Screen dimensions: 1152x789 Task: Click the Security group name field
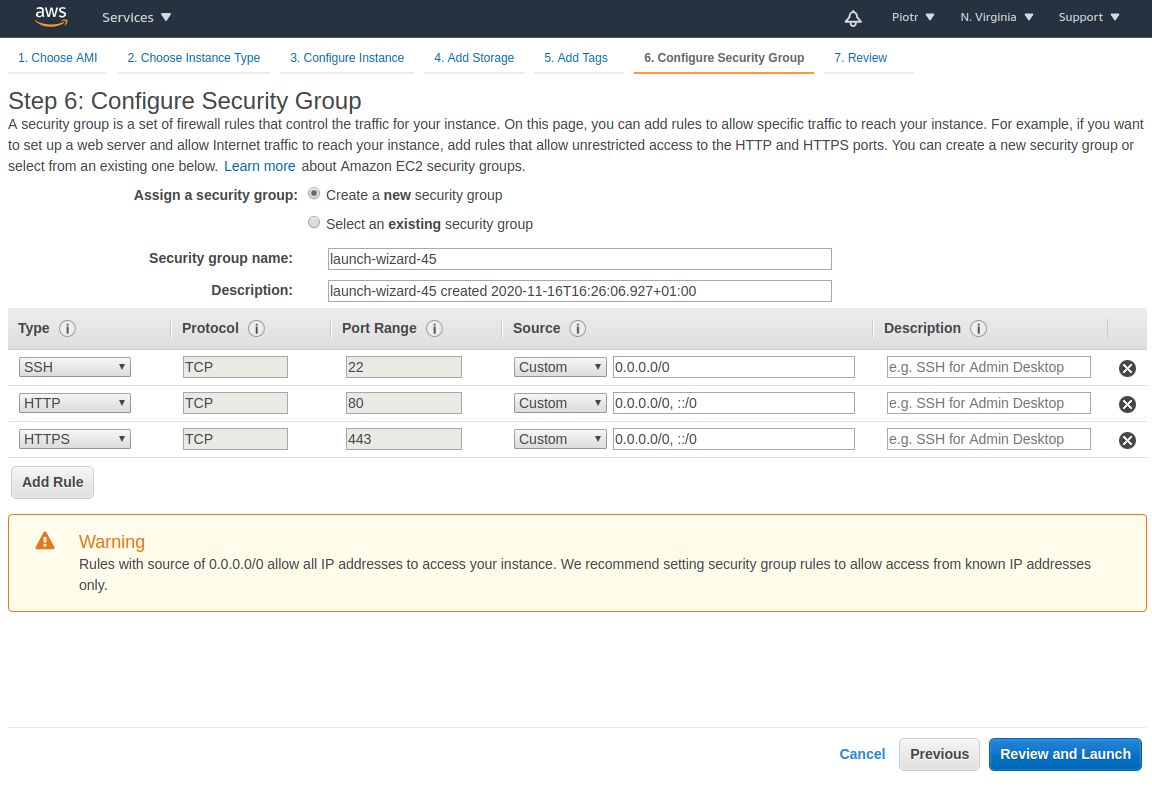coord(580,259)
